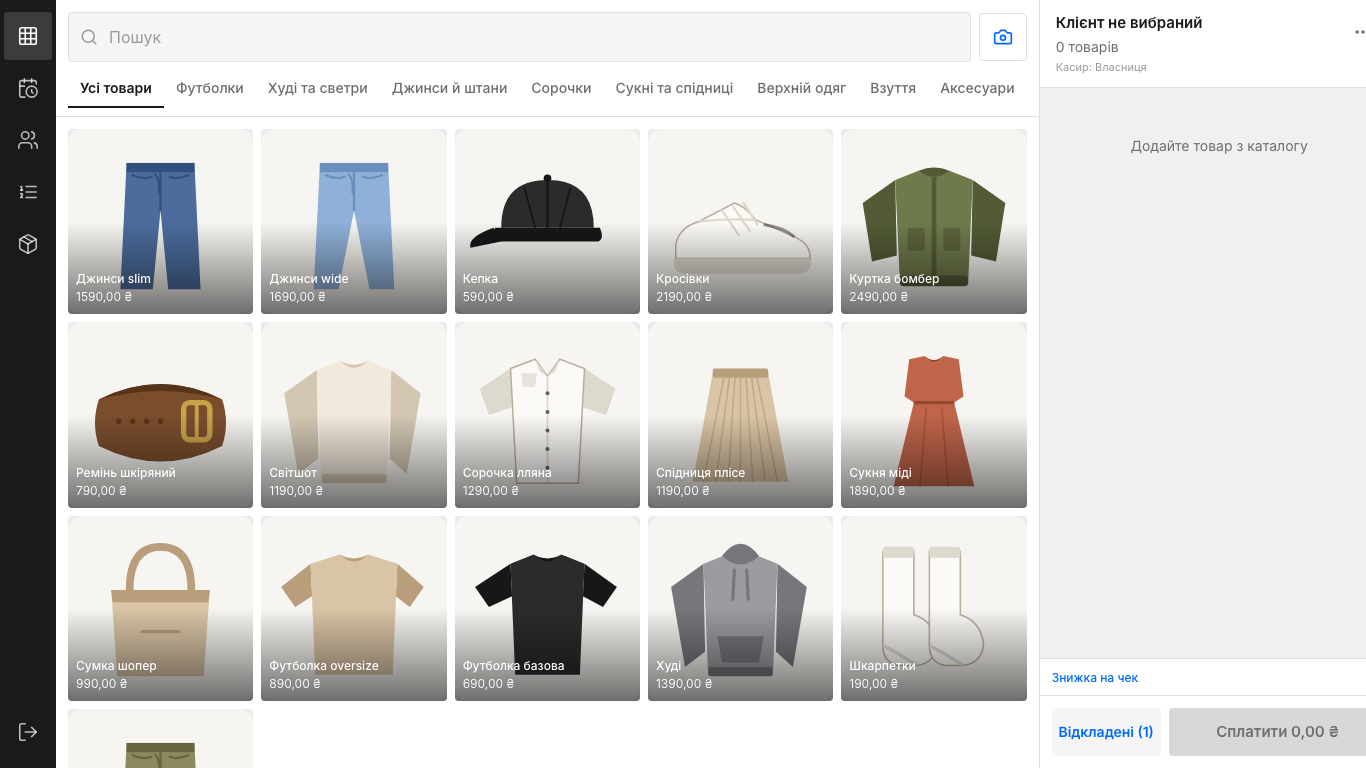Click the Знижка на чек link
Screen dimensions: 1366x768
[1095, 677]
